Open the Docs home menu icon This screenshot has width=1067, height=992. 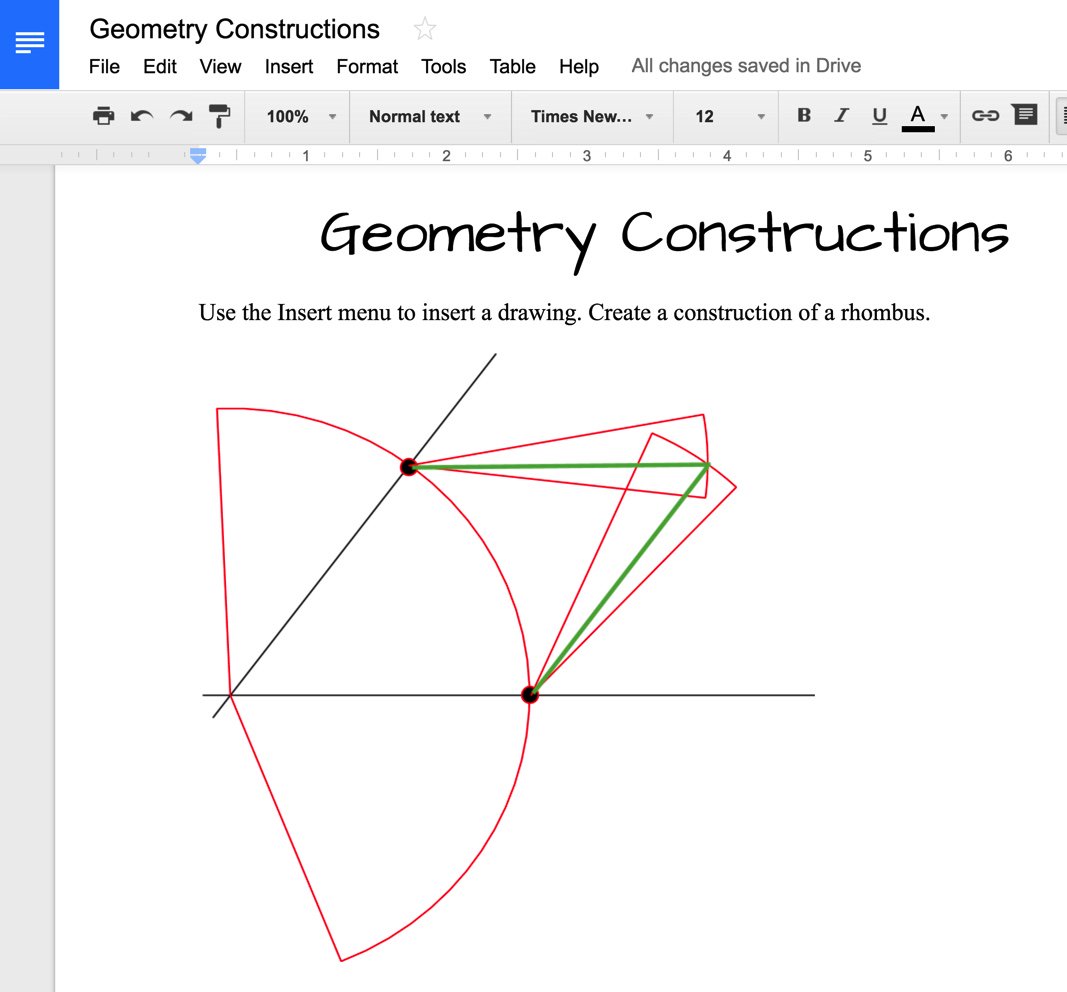pyautogui.click(x=29, y=43)
